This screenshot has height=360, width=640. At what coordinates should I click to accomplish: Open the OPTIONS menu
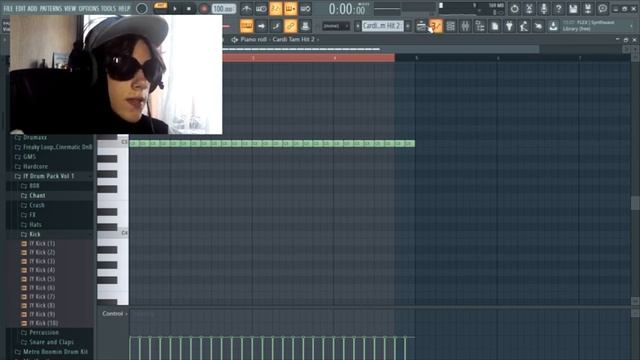point(89,9)
